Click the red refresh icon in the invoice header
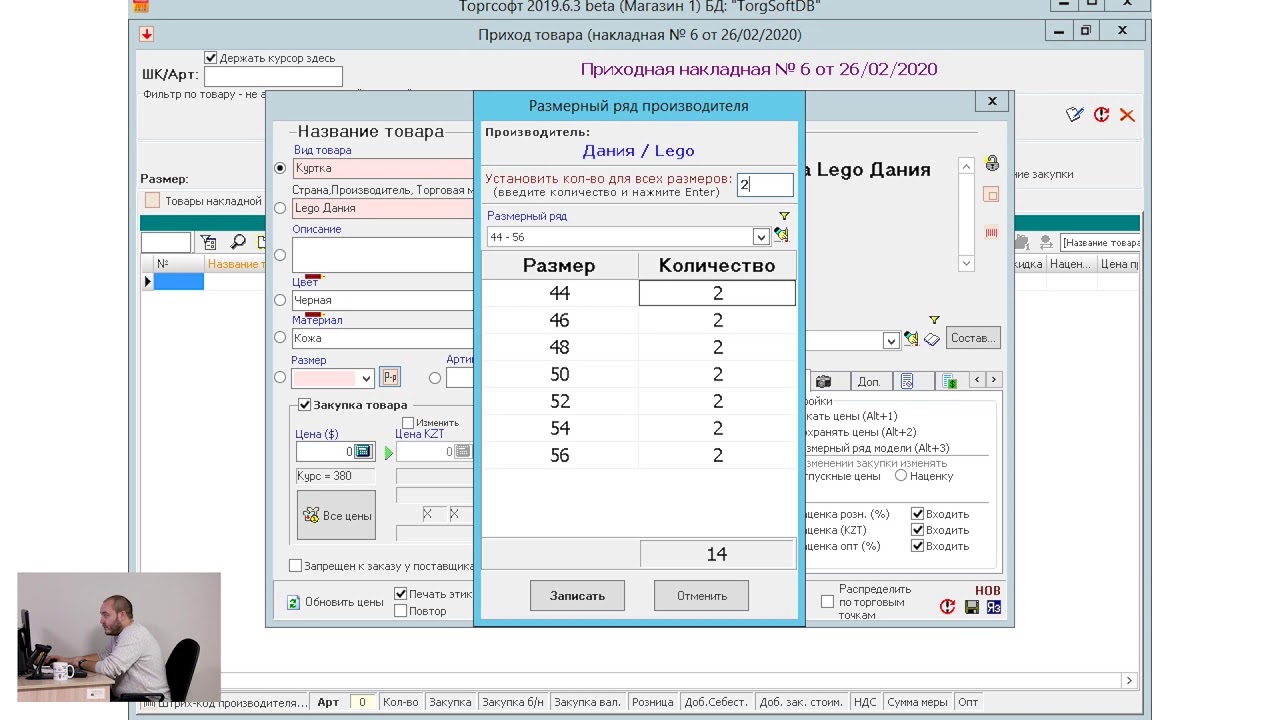The image size is (1280, 720). [1101, 115]
